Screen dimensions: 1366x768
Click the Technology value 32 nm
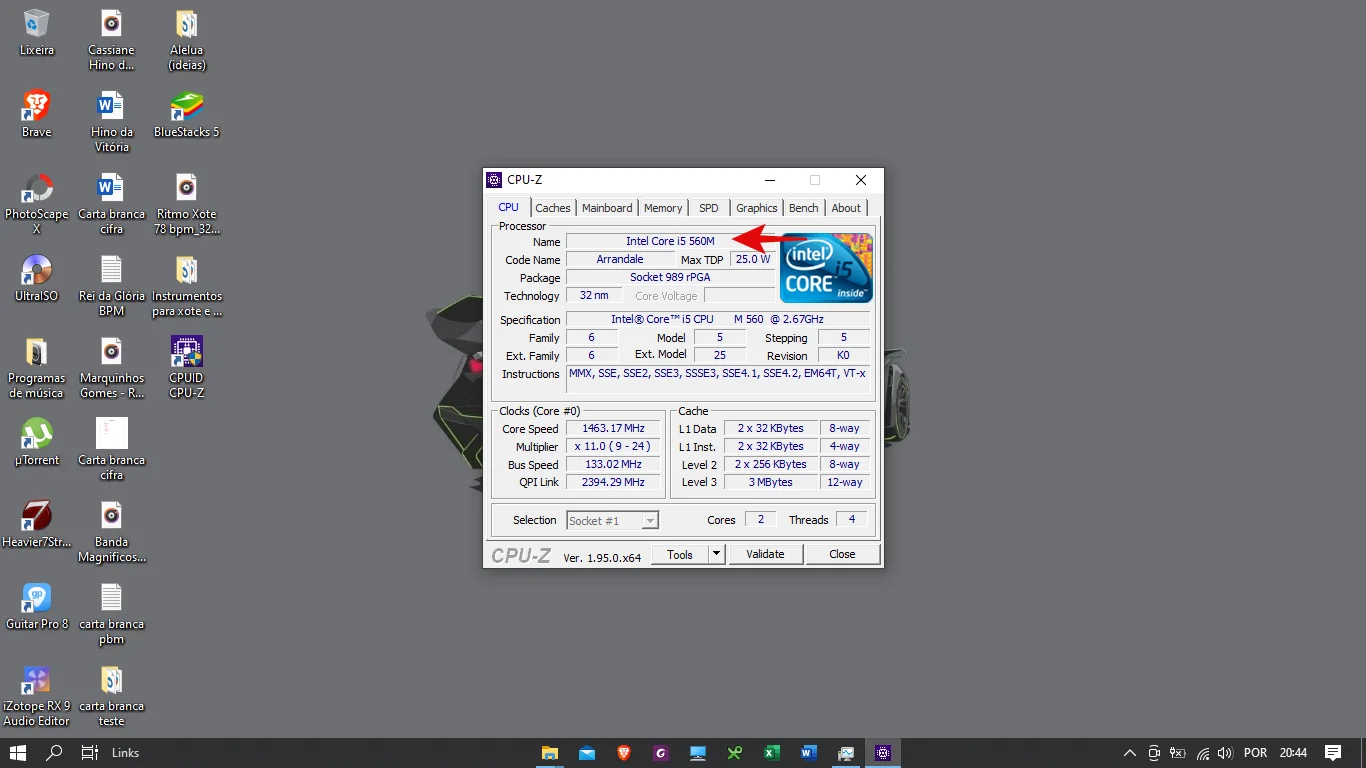coord(594,295)
